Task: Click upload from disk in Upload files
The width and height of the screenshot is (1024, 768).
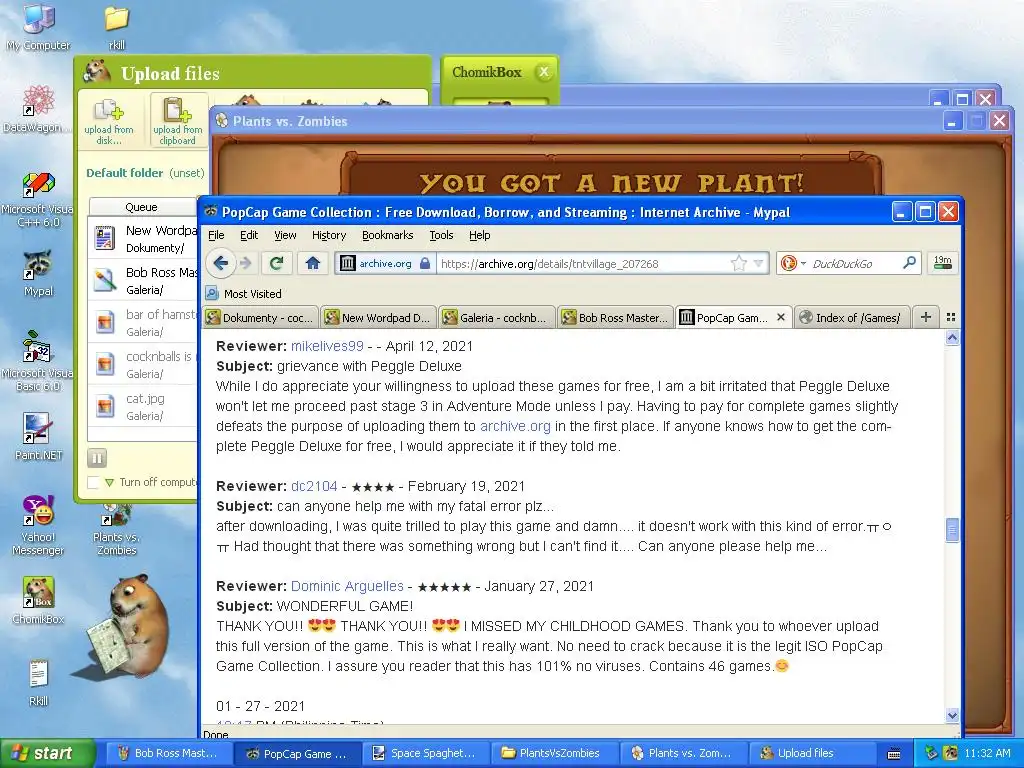Action: (x=108, y=120)
